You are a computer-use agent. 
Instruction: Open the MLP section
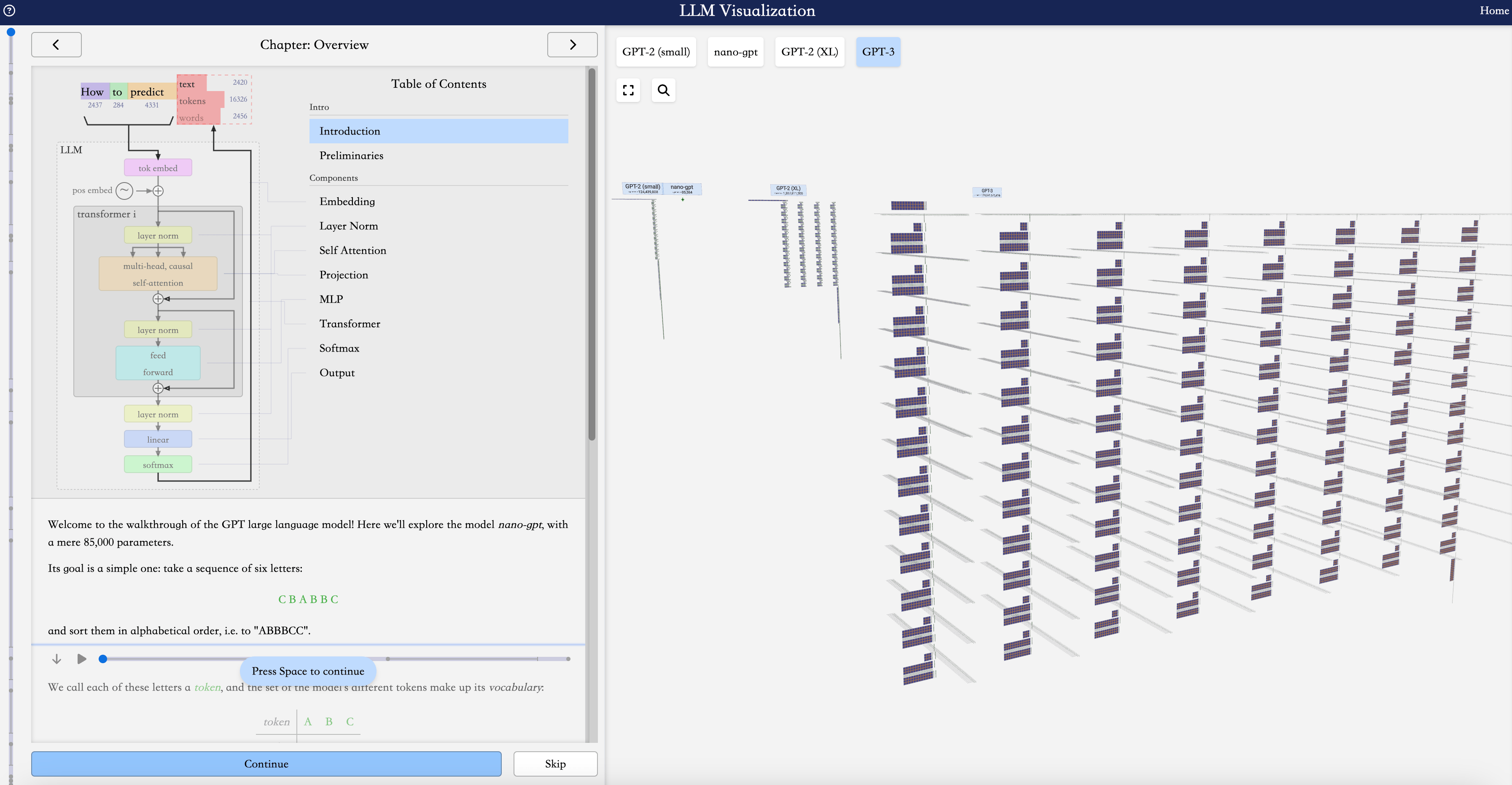click(x=439, y=298)
